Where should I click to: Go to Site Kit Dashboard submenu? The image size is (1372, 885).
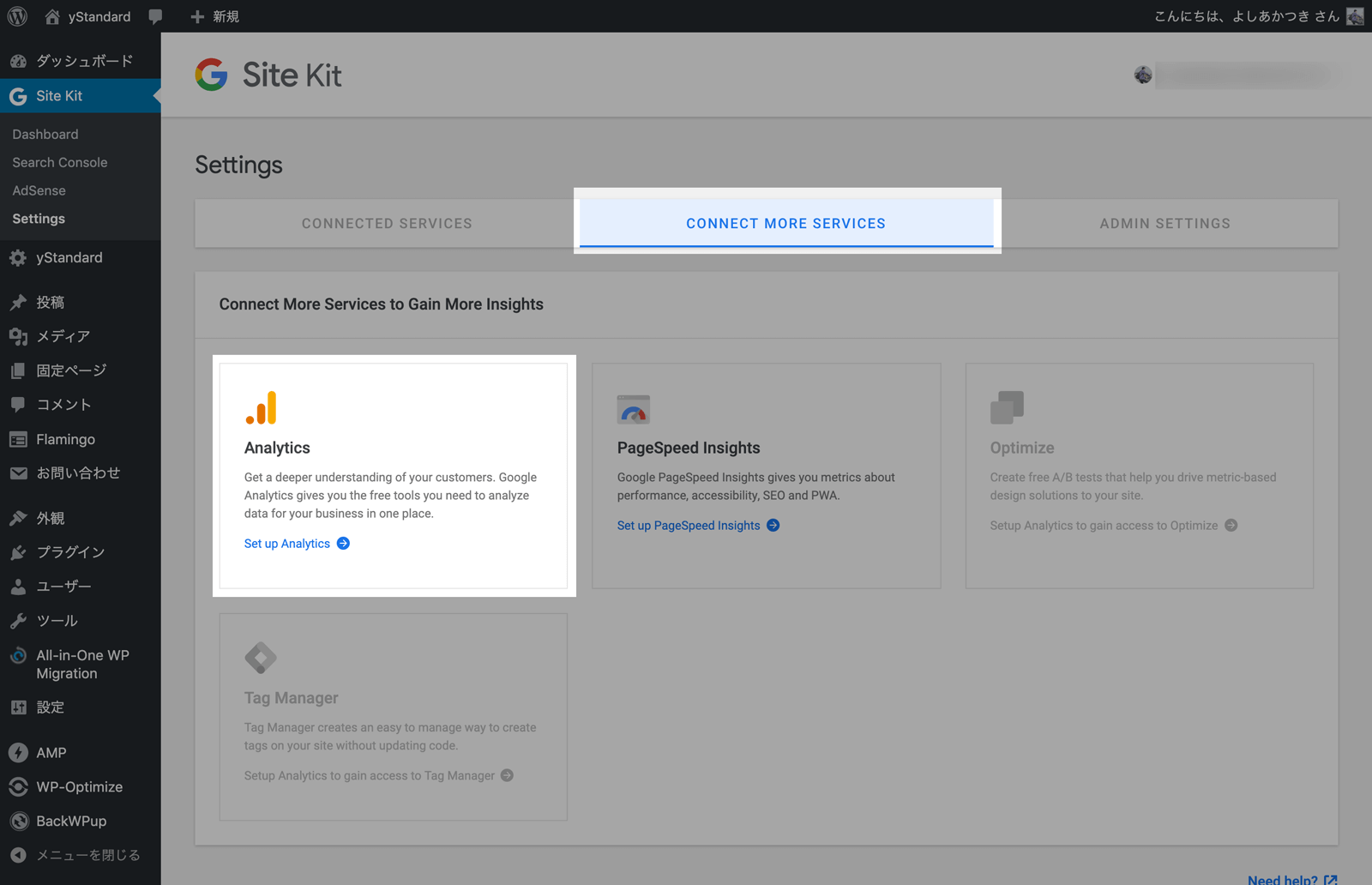tap(45, 134)
